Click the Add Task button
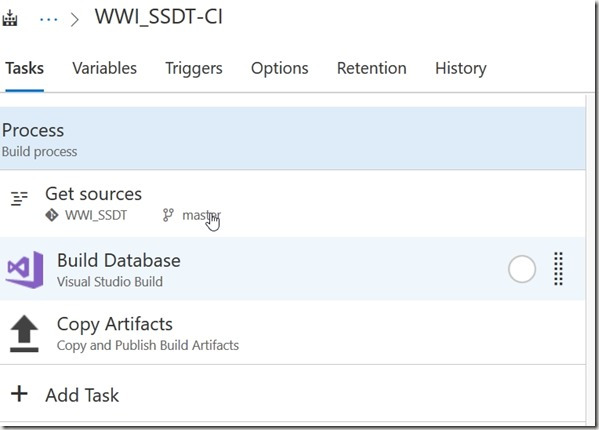The image size is (599, 430). pos(293,394)
